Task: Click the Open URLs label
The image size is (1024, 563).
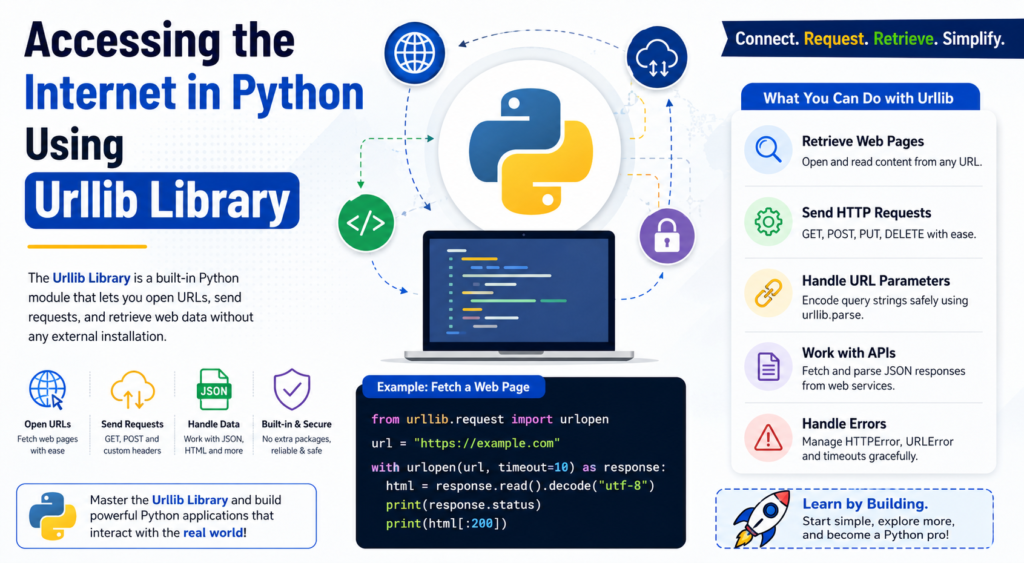Action: (x=48, y=424)
